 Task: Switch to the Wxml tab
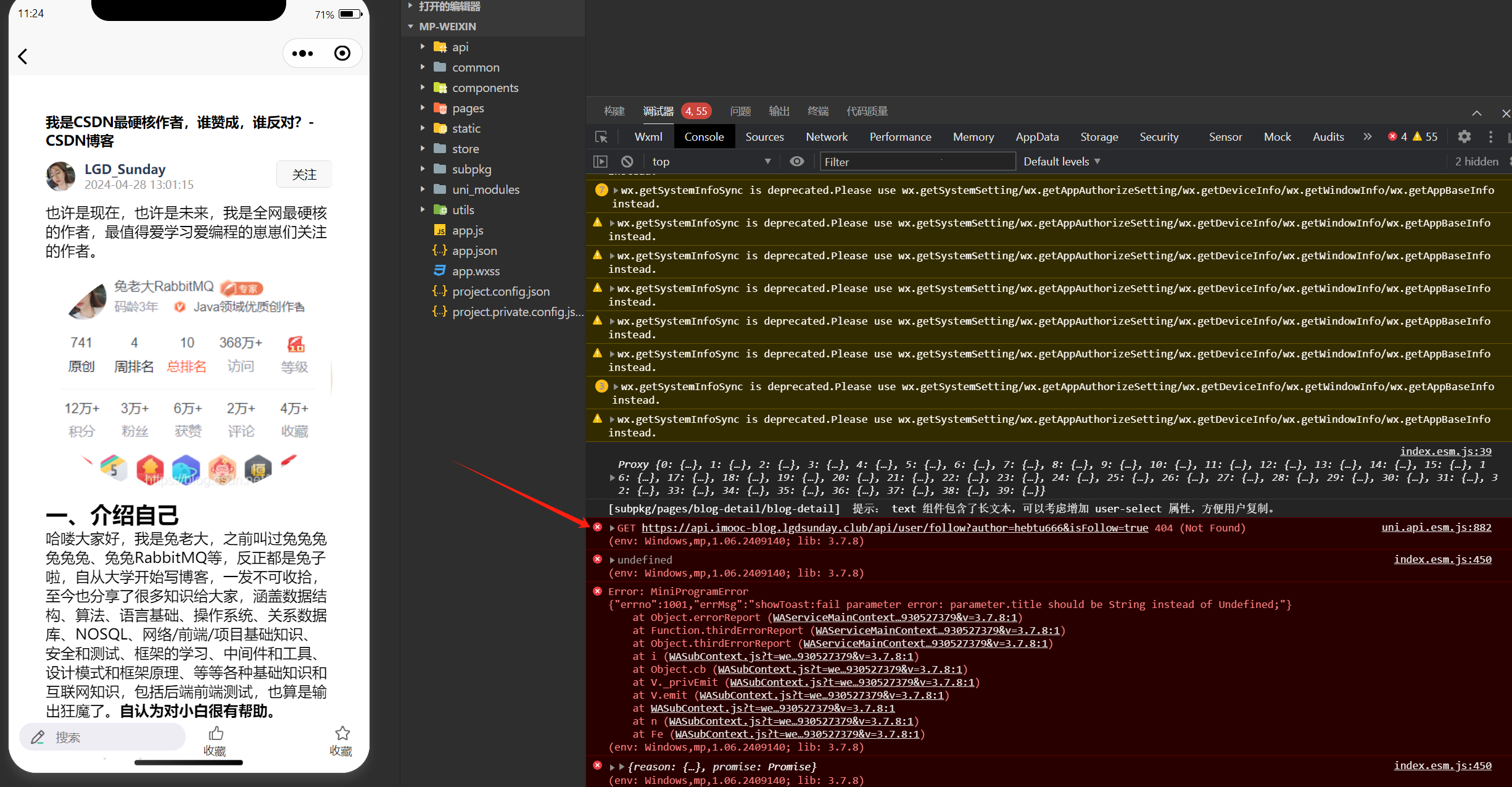[648, 137]
